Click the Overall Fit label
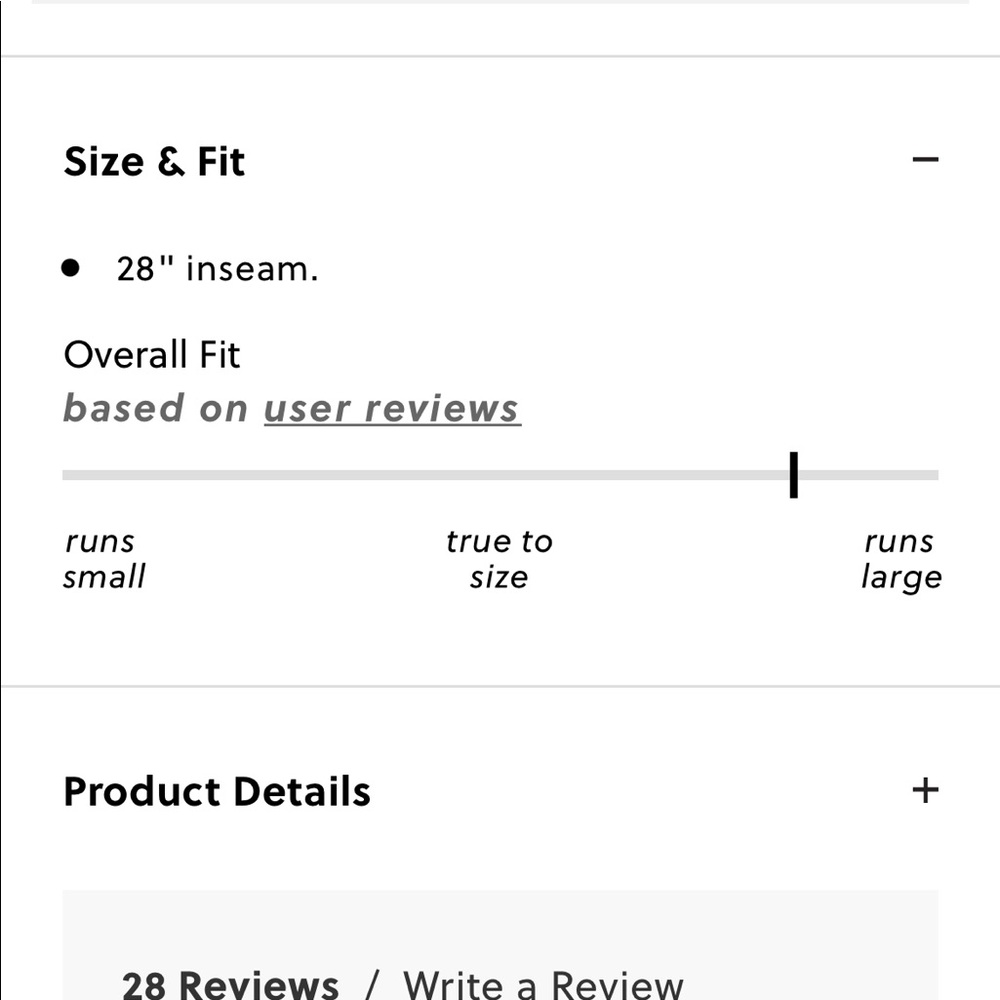 [152, 355]
